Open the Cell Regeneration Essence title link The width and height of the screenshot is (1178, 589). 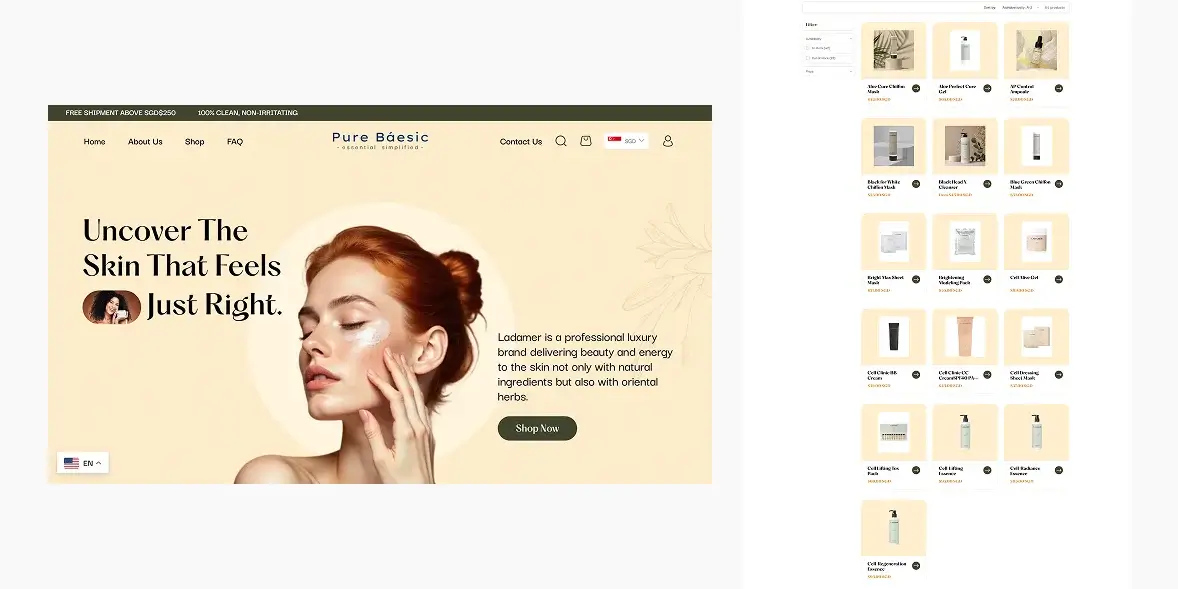pyautogui.click(x=887, y=566)
